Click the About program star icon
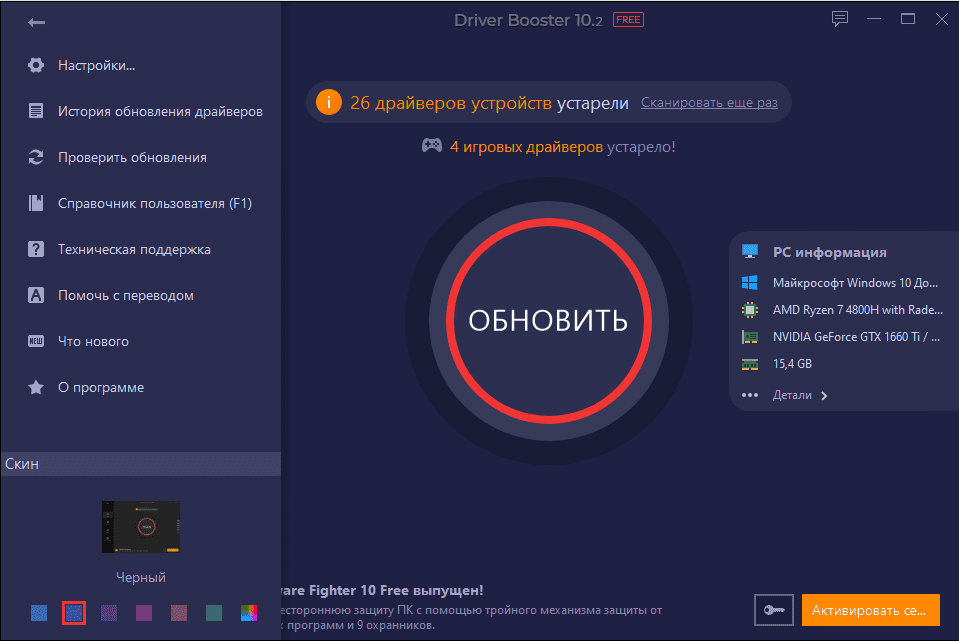The height and width of the screenshot is (641, 959). [x=36, y=387]
